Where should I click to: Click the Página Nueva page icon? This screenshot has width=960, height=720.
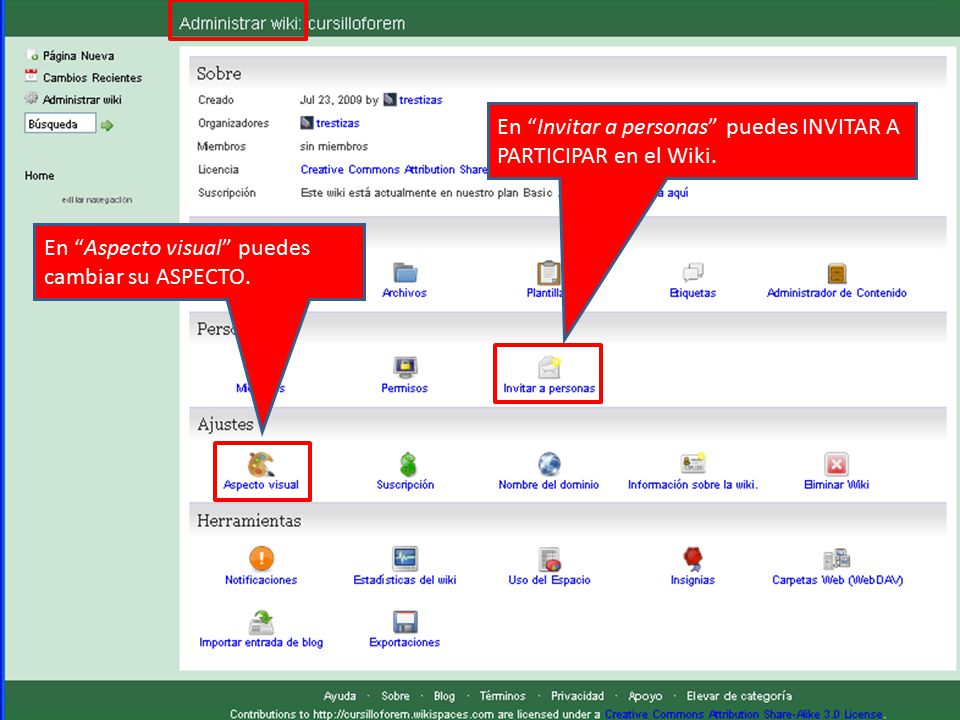pos(32,55)
